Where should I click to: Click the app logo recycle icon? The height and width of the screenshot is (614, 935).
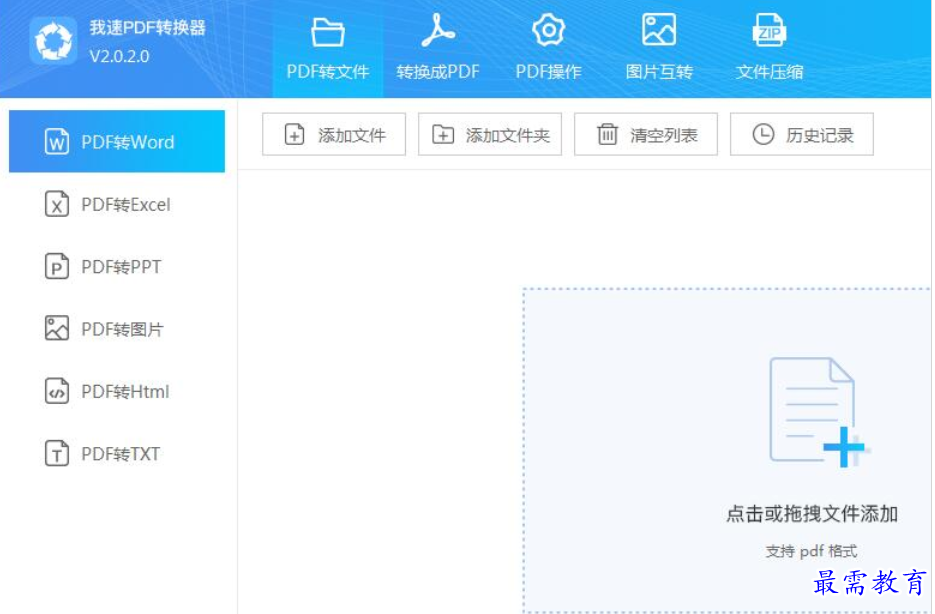pyautogui.click(x=54, y=41)
